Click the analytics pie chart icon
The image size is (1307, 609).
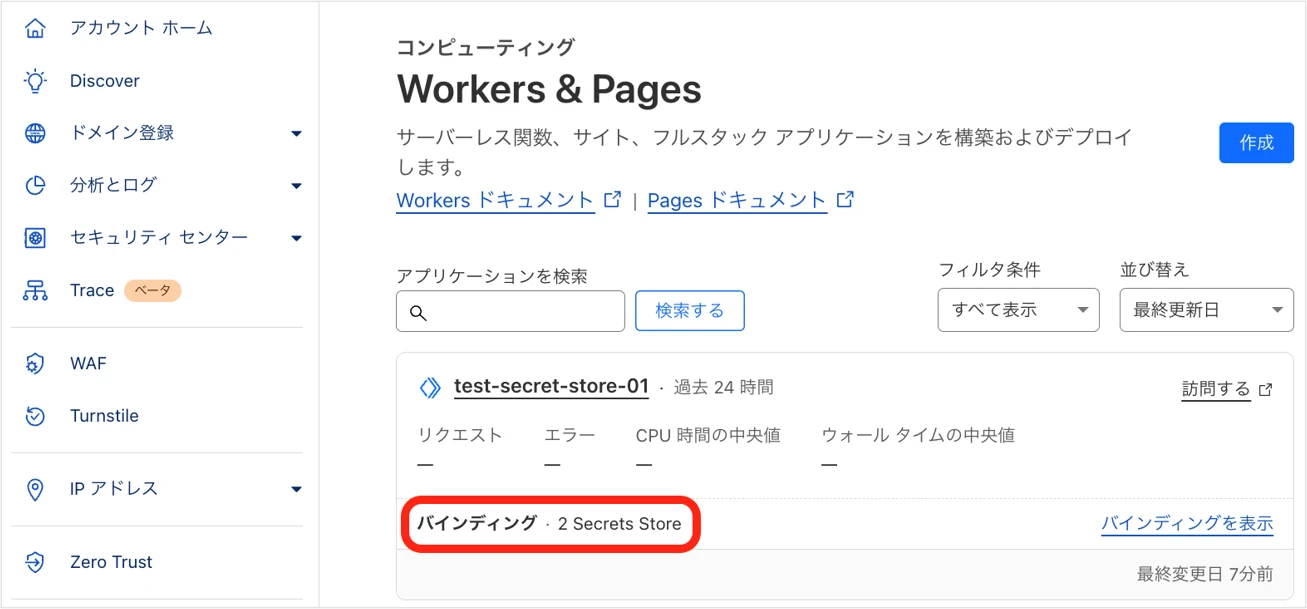tap(35, 185)
